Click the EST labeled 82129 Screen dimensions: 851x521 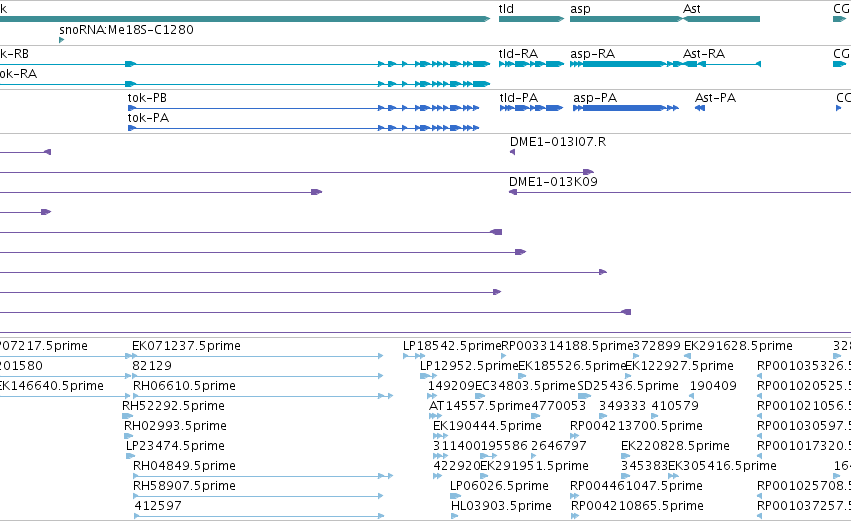152,366
